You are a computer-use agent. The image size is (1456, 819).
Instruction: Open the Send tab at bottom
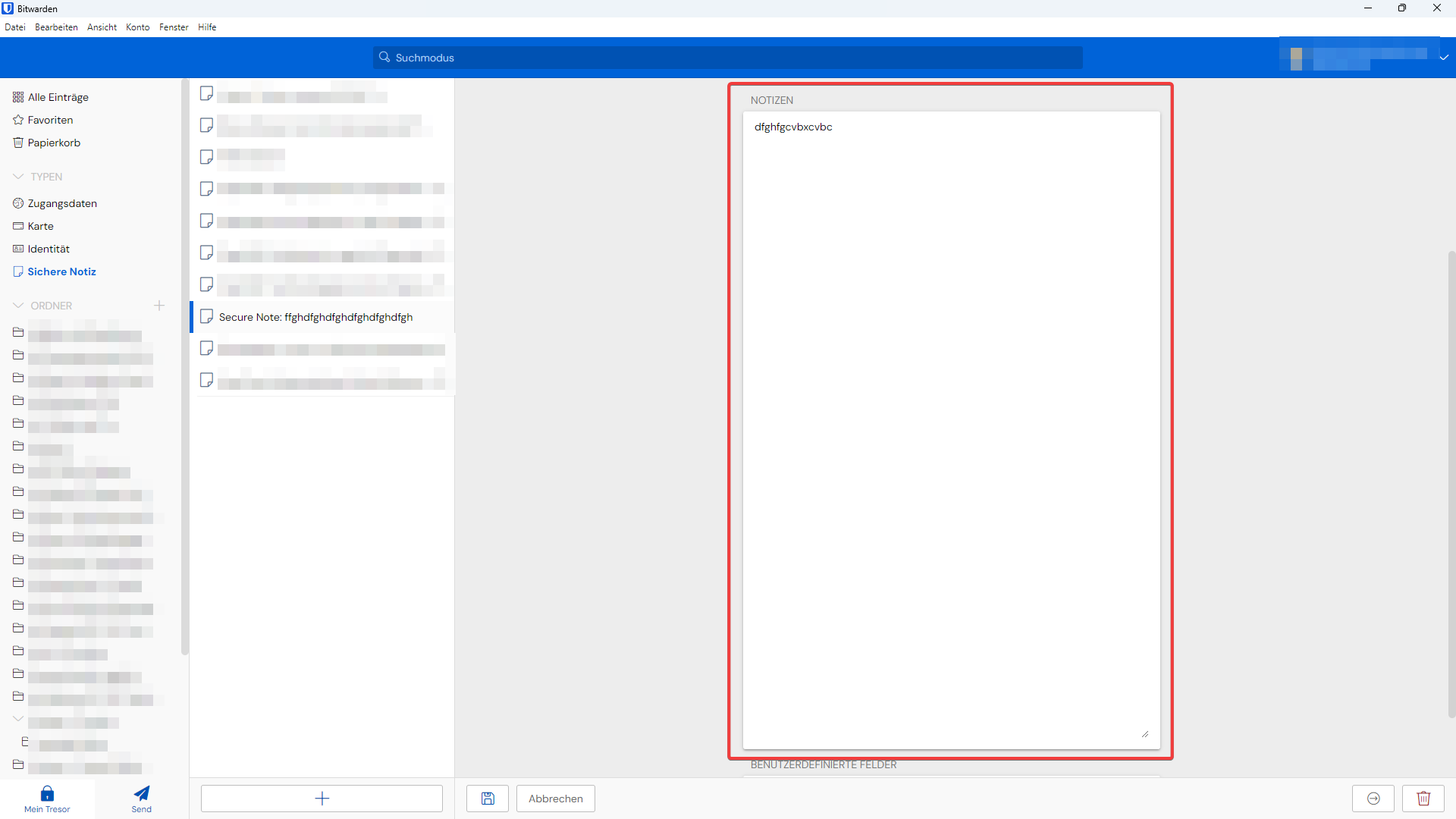[x=142, y=799]
